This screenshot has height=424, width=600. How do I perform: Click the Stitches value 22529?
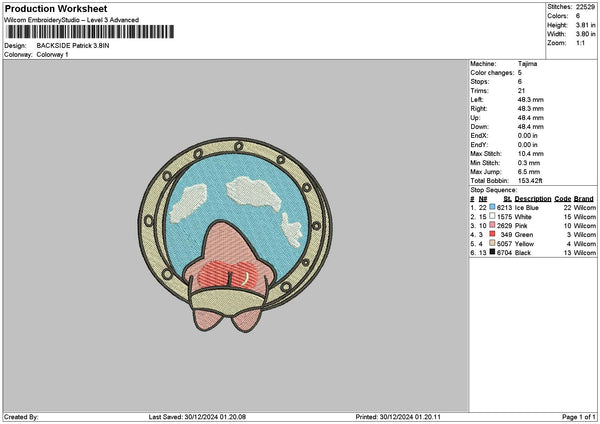tap(585, 7)
